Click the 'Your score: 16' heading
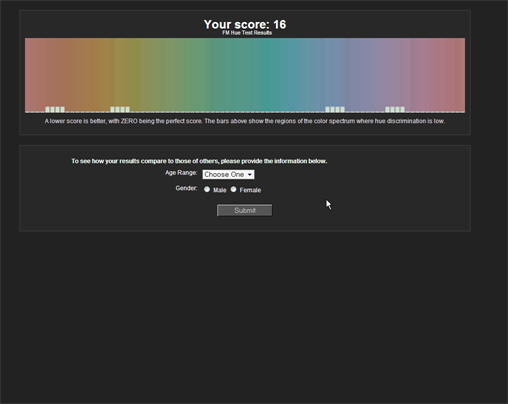Screen dimensions: 508x404 pos(245,24)
